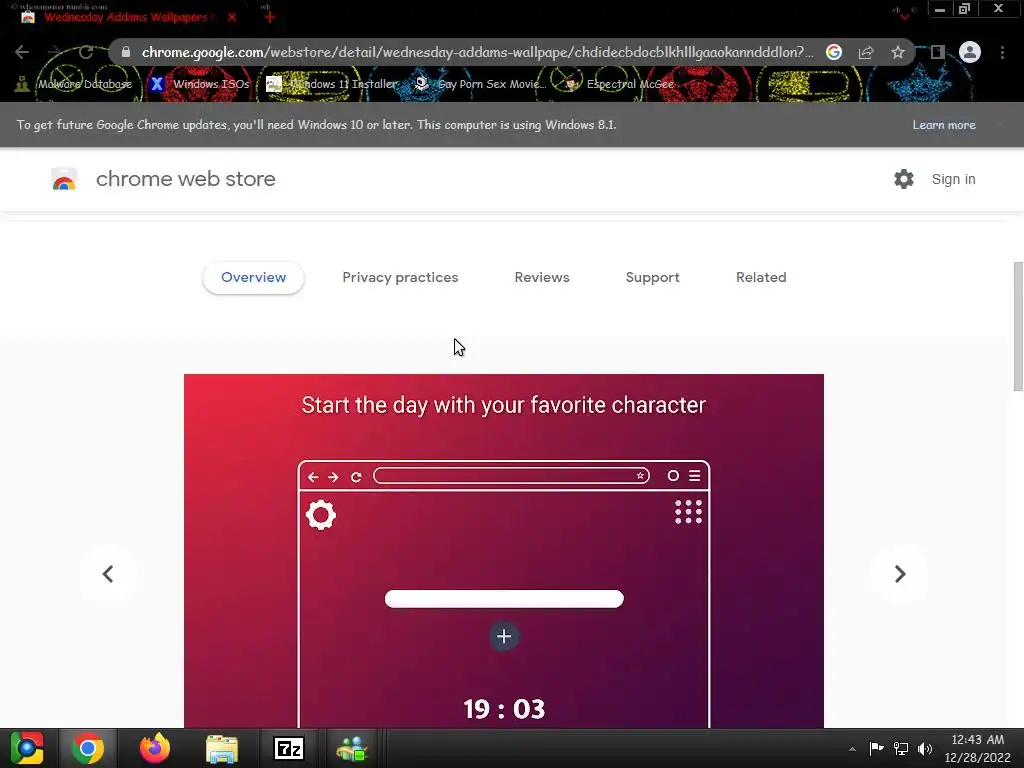Open the Action Center flag icon

(x=876, y=748)
